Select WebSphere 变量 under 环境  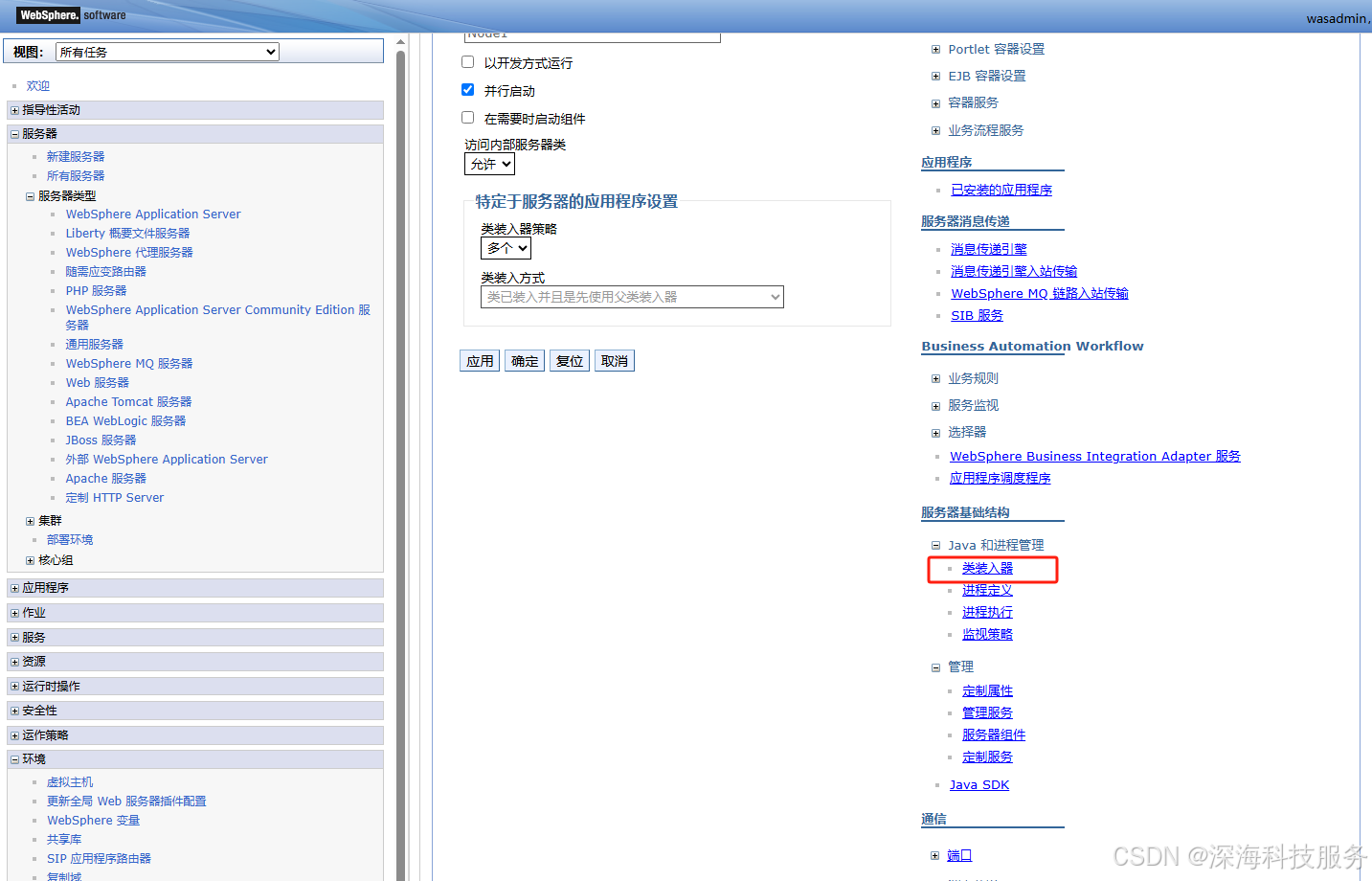coord(93,821)
